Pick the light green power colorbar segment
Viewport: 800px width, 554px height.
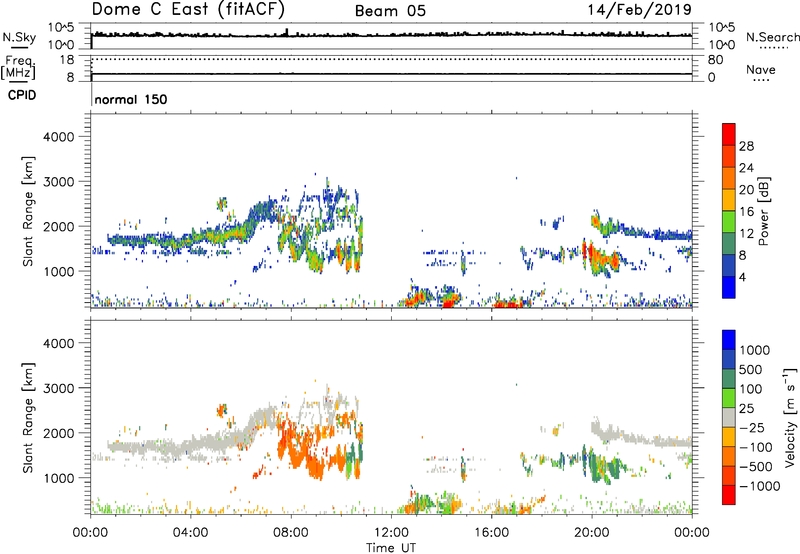coord(729,222)
